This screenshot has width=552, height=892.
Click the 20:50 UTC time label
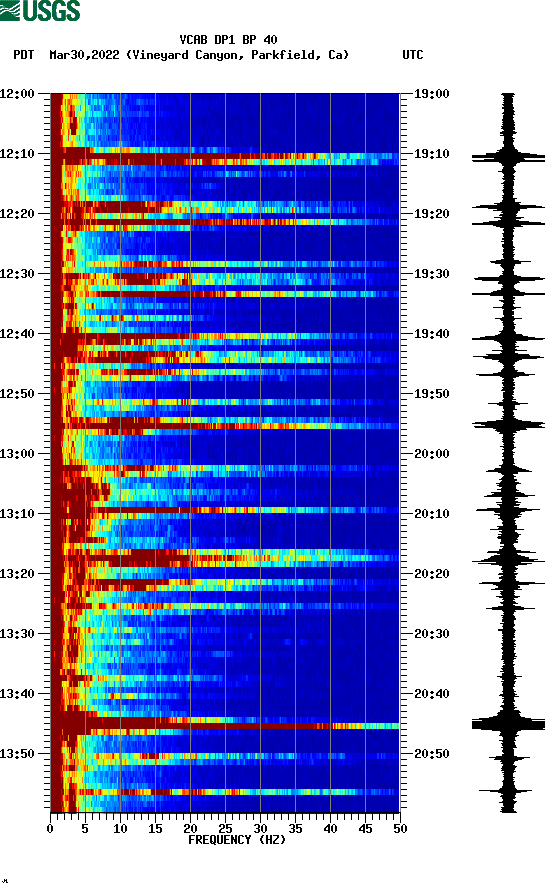[x=431, y=754]
